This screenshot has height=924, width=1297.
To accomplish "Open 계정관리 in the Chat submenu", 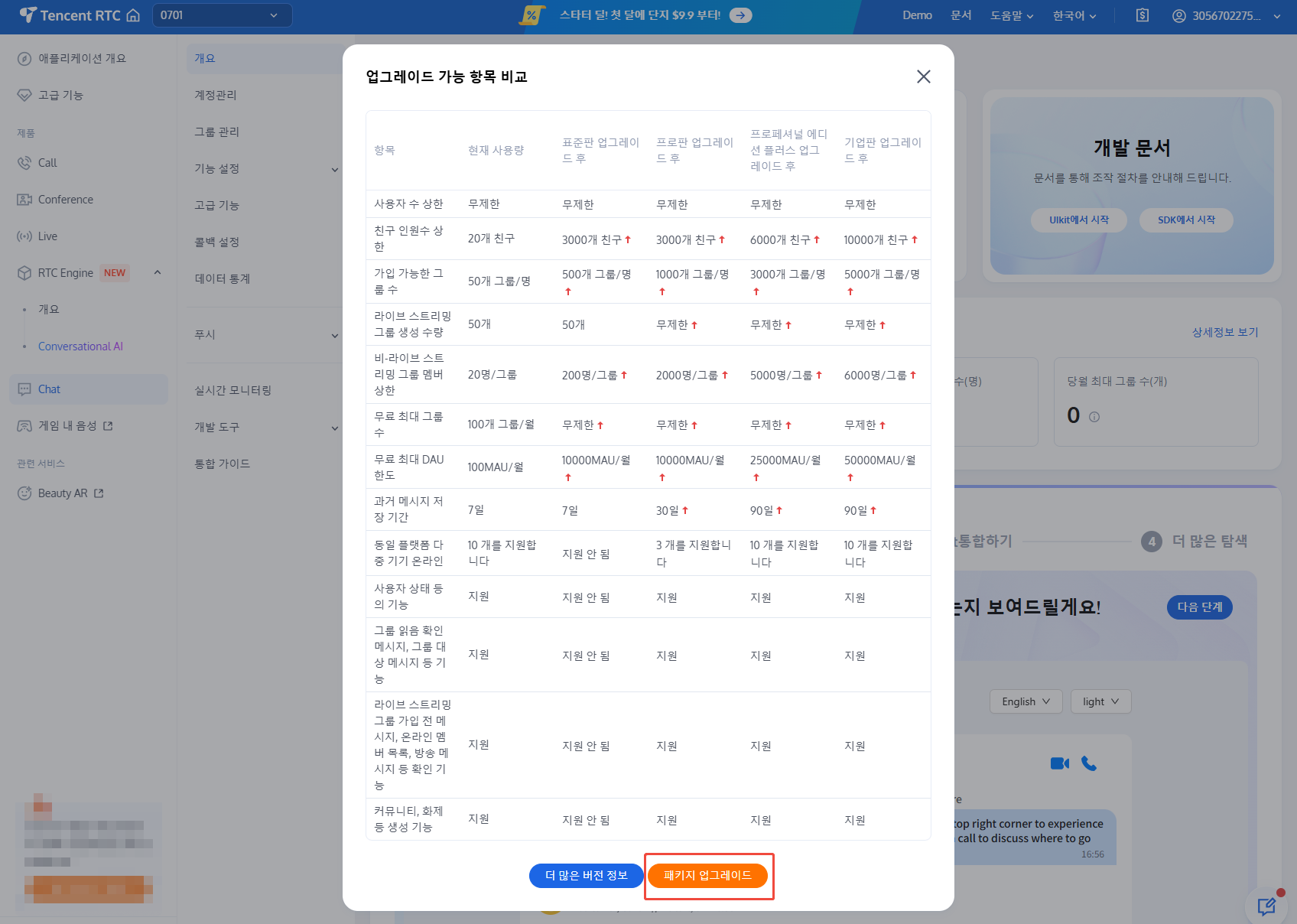I will 216,96.
